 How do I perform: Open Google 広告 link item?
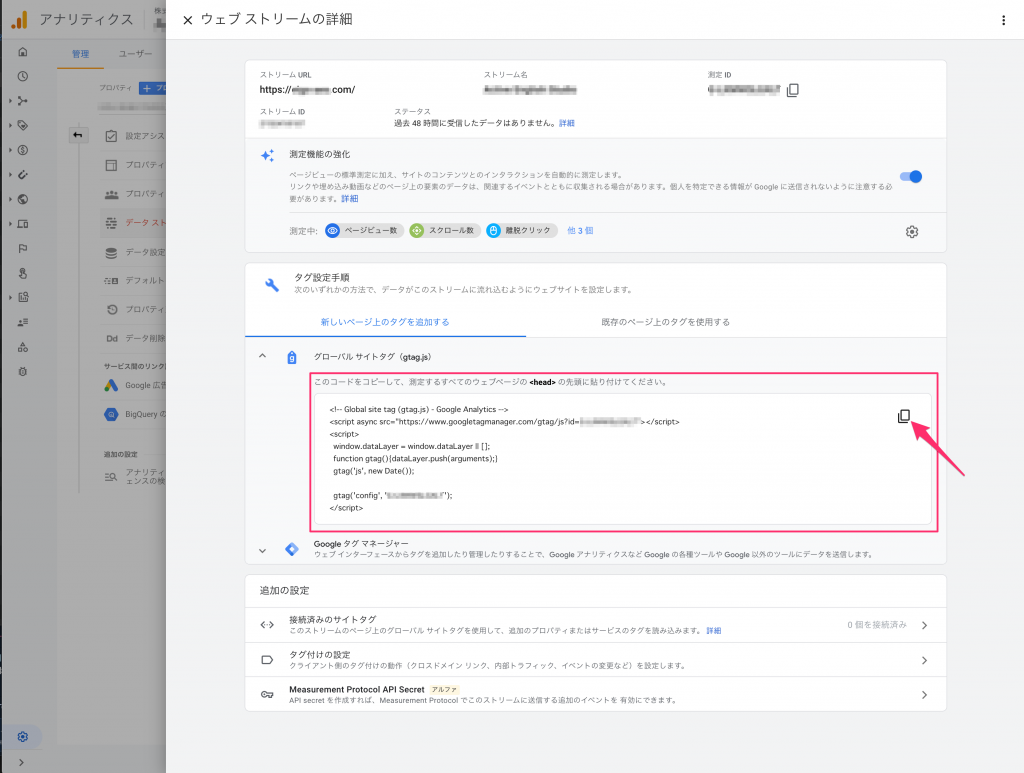pyautogui.click(x=135, y=385)
